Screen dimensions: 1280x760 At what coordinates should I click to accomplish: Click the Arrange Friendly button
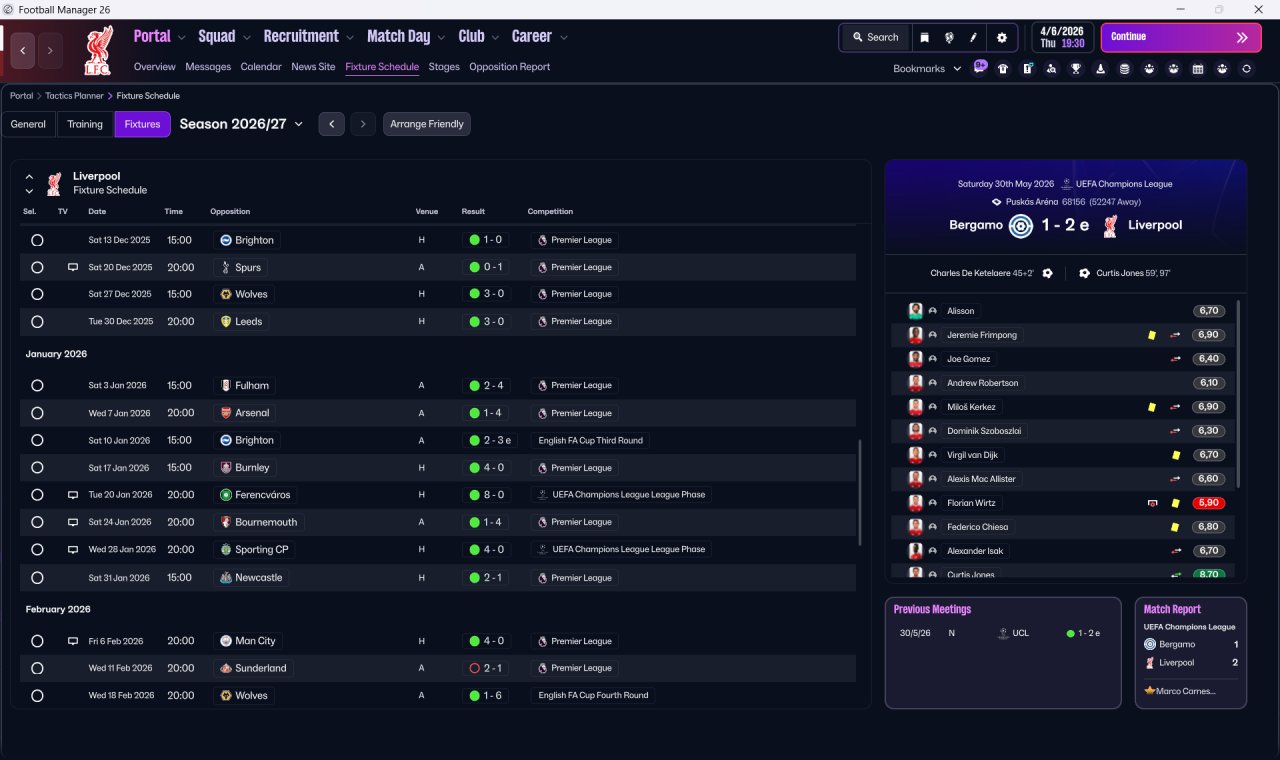426,124
